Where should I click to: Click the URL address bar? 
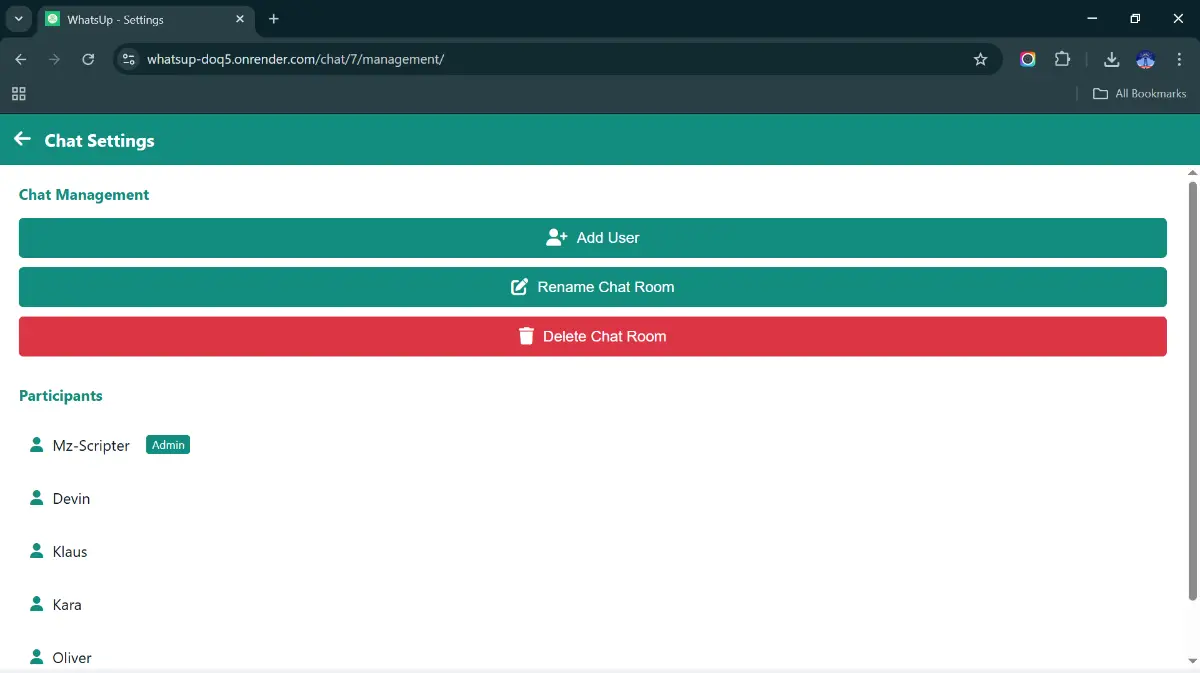(550, 59)
